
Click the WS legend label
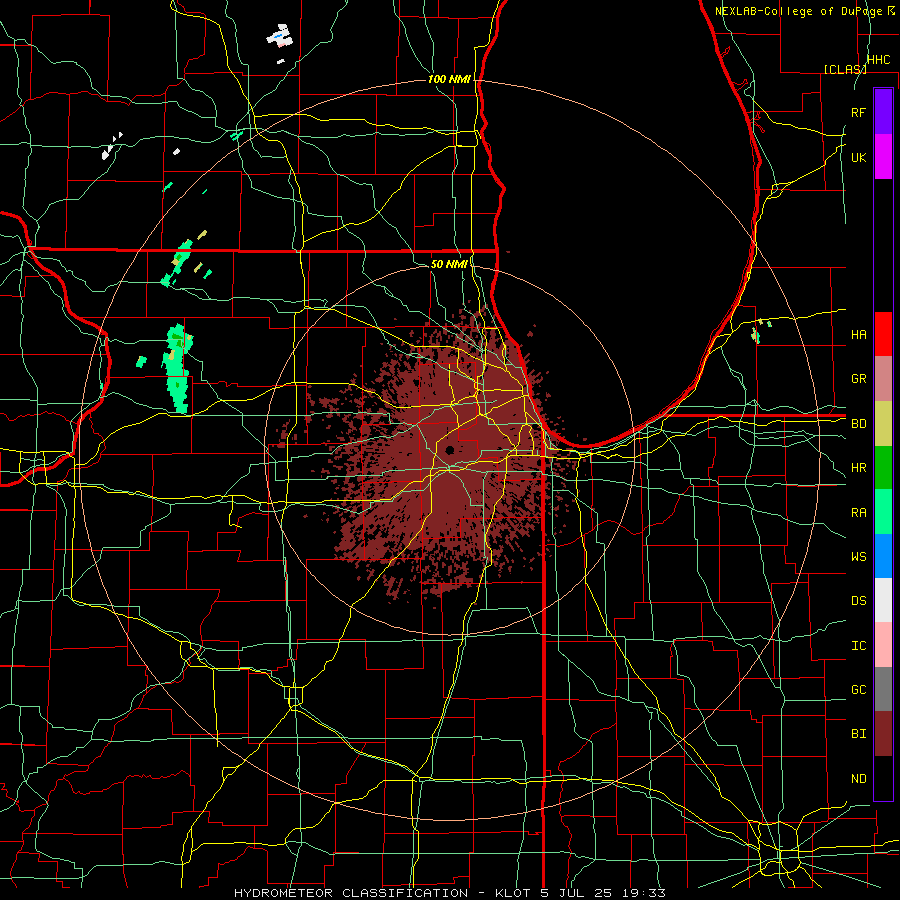click(x=858, y=556)
